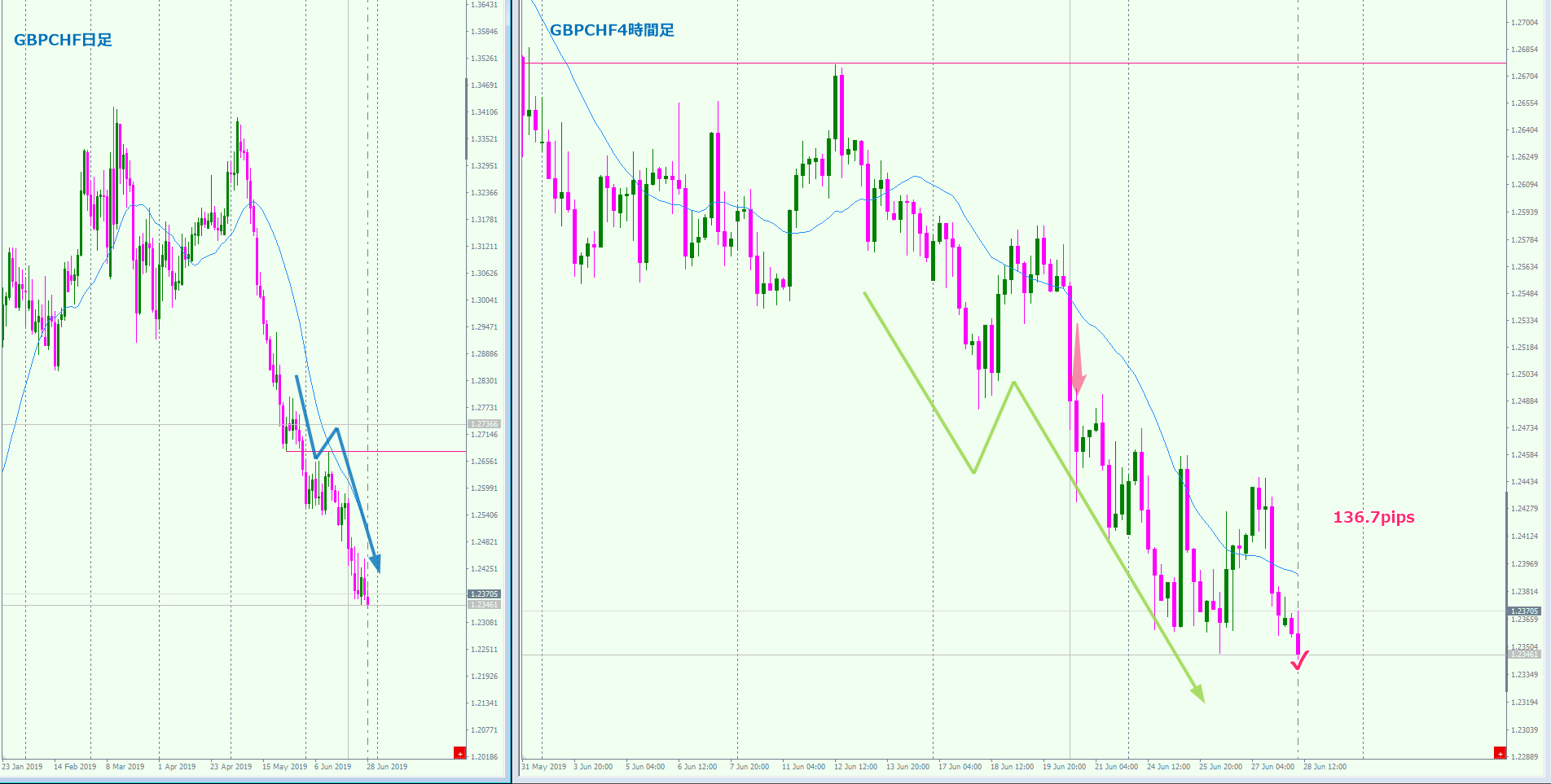Click the 1.27366 price label on daily chart
The height and width of the screenshot is (784, 1551).
[x=484, y=424]
